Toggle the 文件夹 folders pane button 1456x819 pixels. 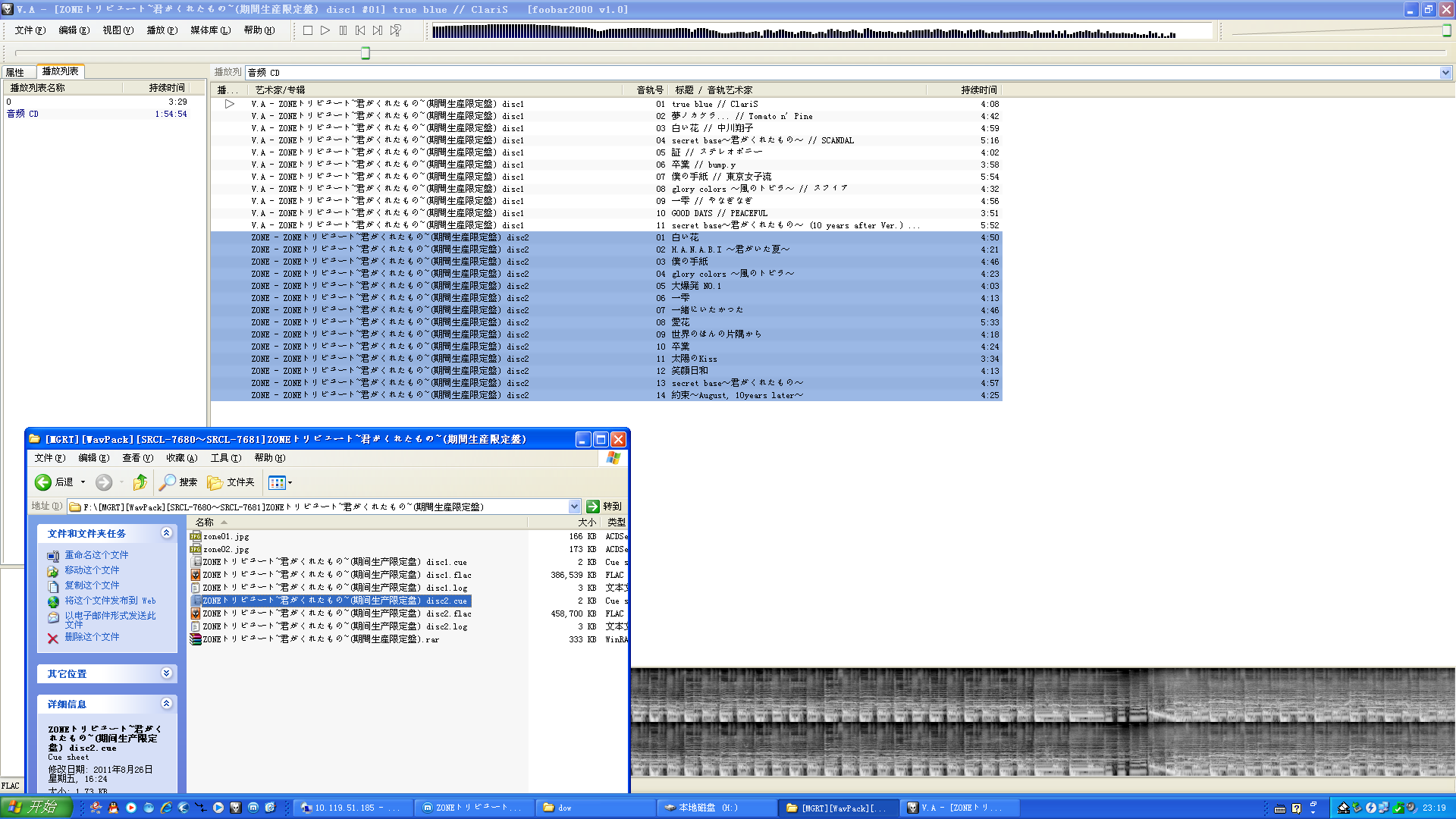pos(231,482)
